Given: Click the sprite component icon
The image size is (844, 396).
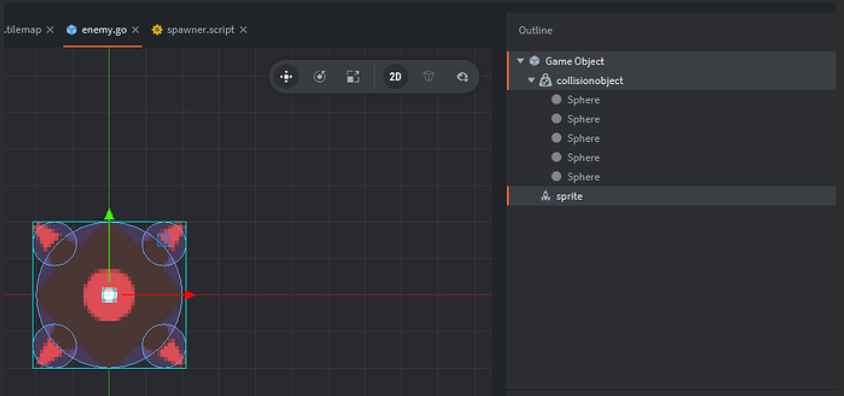Looking at the screenshot, I should click(x=545, y=196).
